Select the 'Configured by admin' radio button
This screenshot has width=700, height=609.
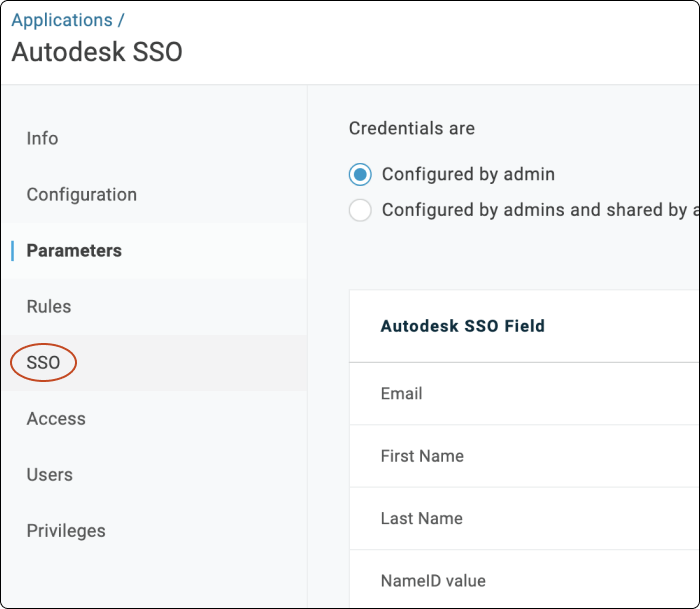coord(360,175)
